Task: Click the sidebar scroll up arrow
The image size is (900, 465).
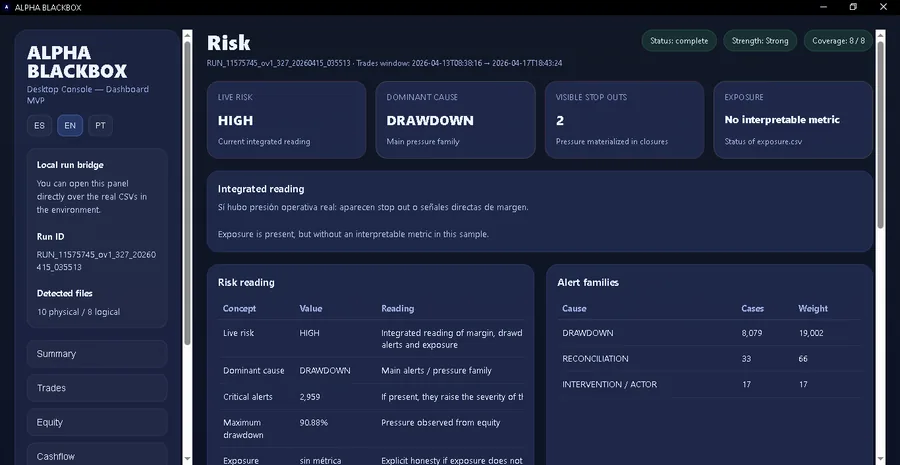Action: (187, 35)
